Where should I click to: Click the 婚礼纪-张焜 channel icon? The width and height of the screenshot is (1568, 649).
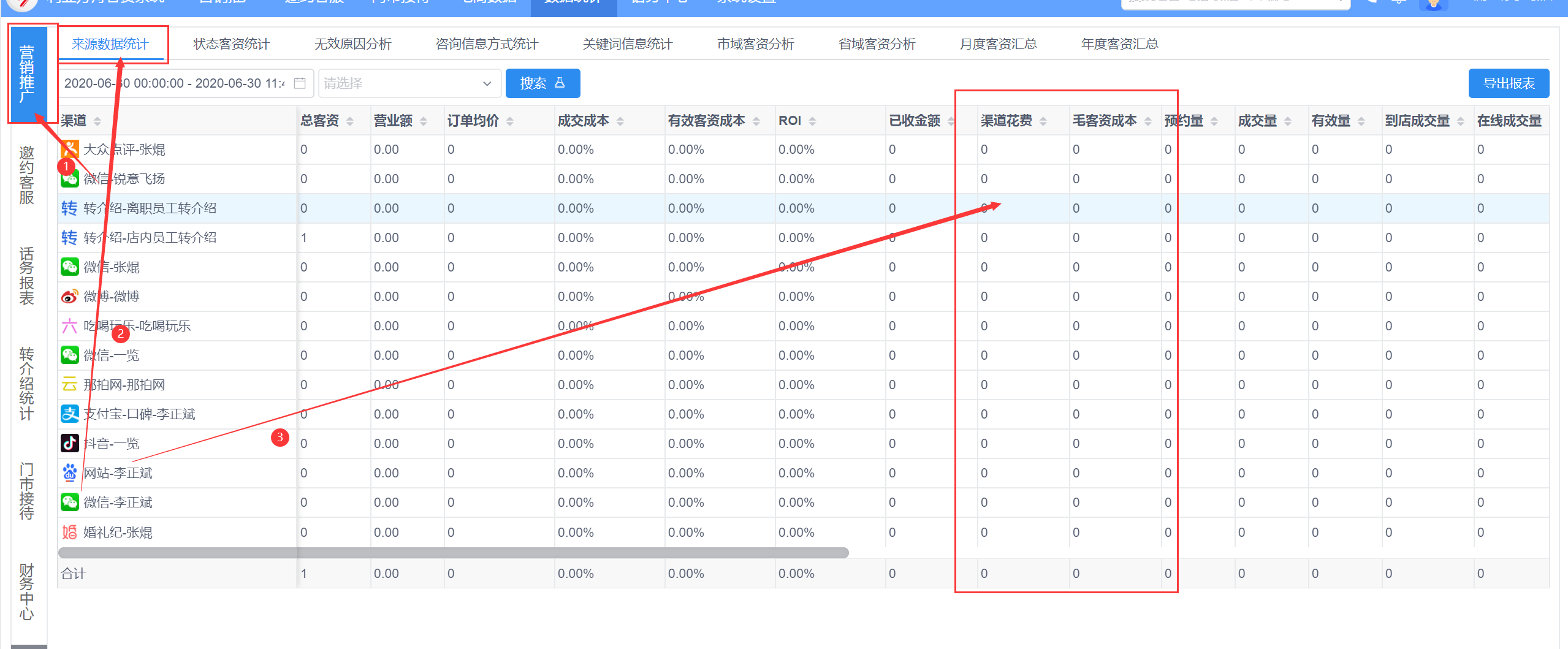click(69, 532)
